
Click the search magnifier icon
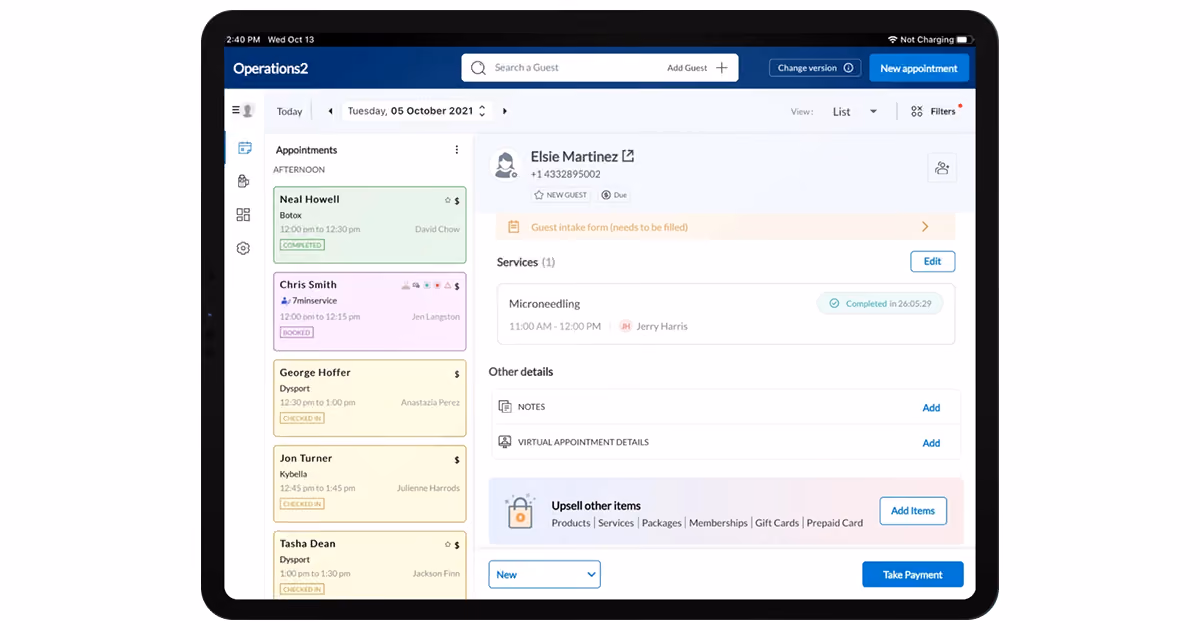click(x=478, y=68)
